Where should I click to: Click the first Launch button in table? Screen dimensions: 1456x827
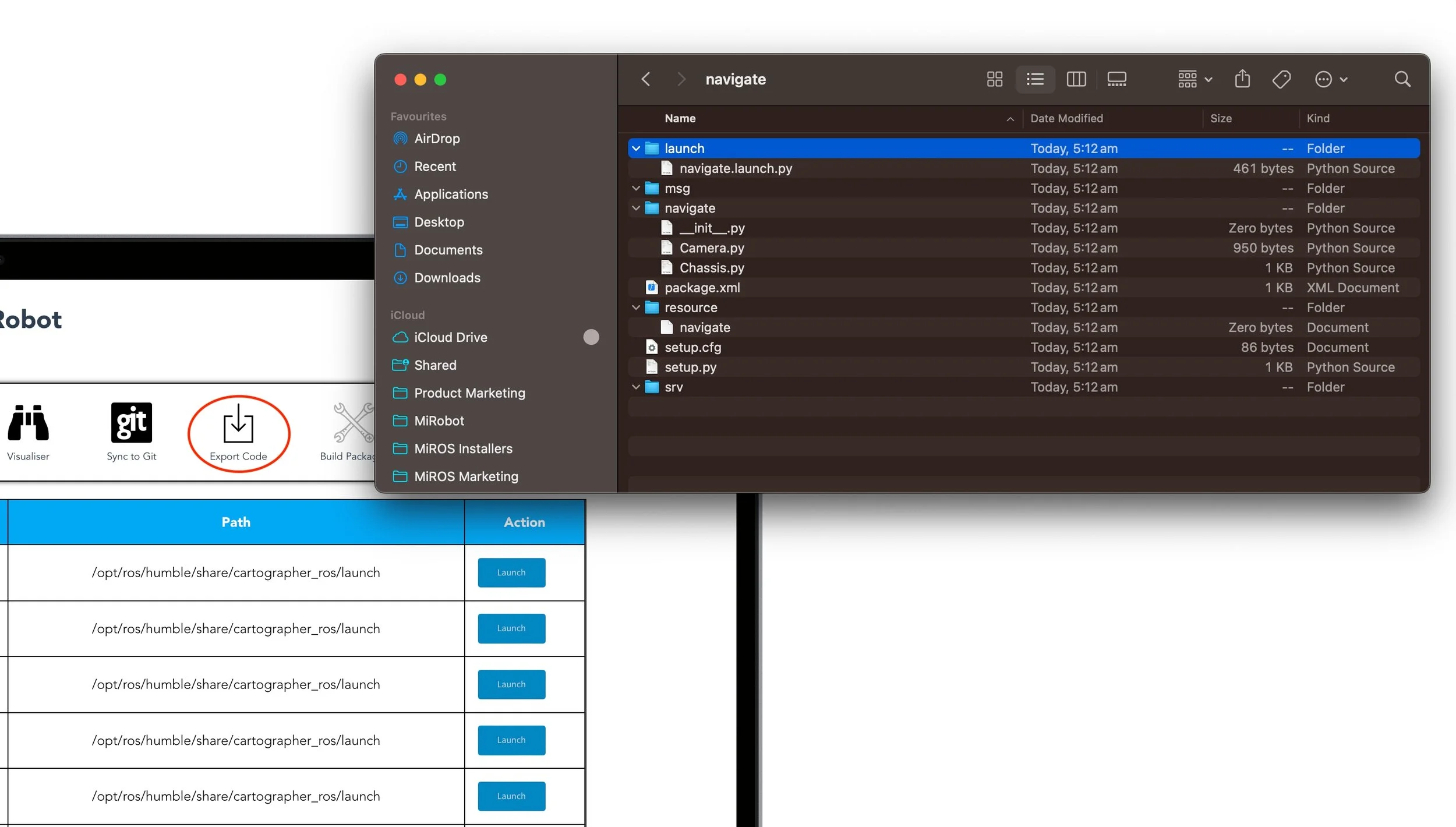click(x=511, y=572)
